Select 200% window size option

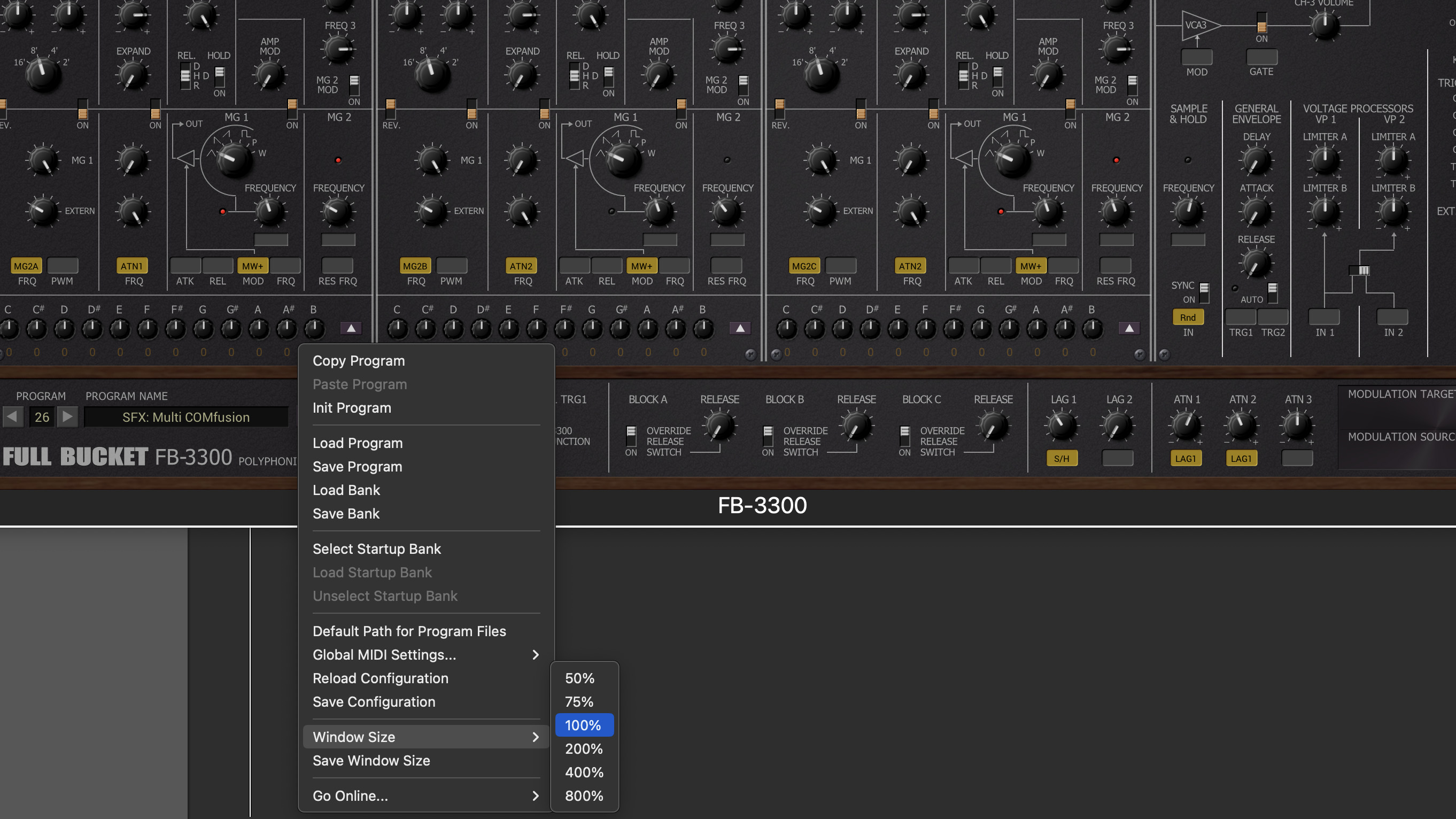point(584,749)
